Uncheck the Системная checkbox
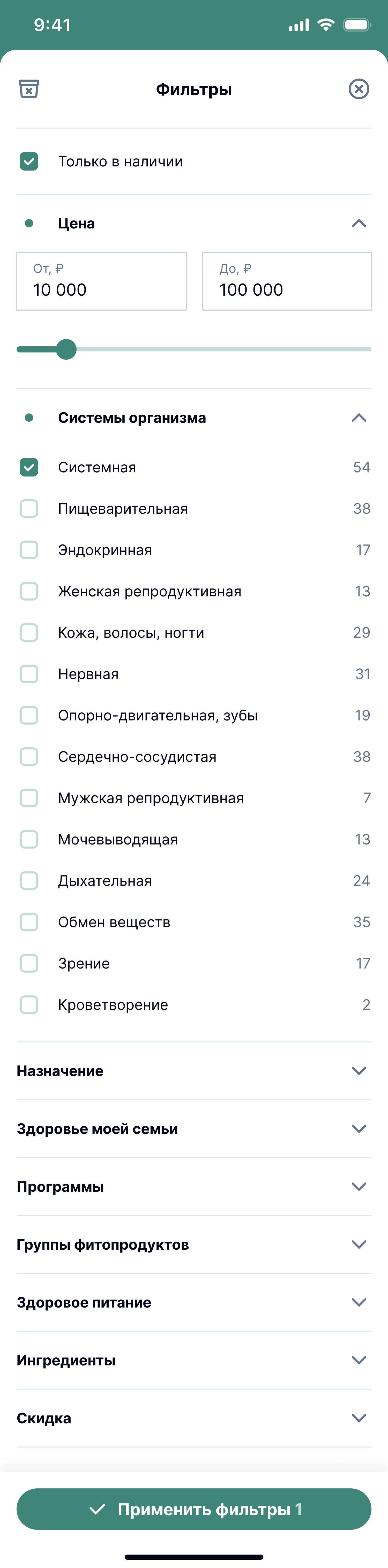This screenshot has width=388, height=1568. 29,467
